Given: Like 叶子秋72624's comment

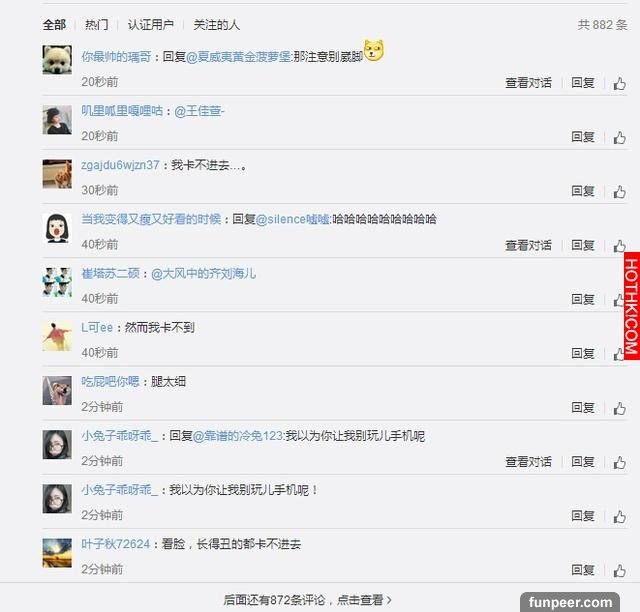Looking at the screenshot, I should point(619,570).
